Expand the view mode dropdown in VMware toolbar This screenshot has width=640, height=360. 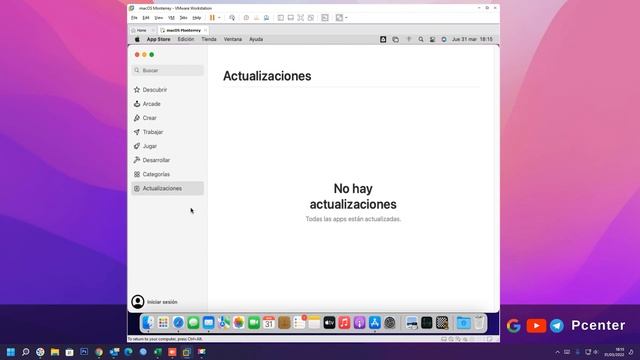(x=346, y=18)
